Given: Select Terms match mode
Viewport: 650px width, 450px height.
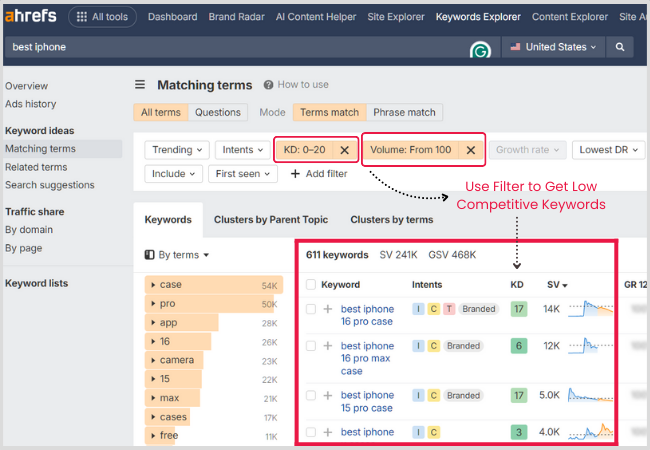Looking at the screenshot, I should click(x=329, y=112).
